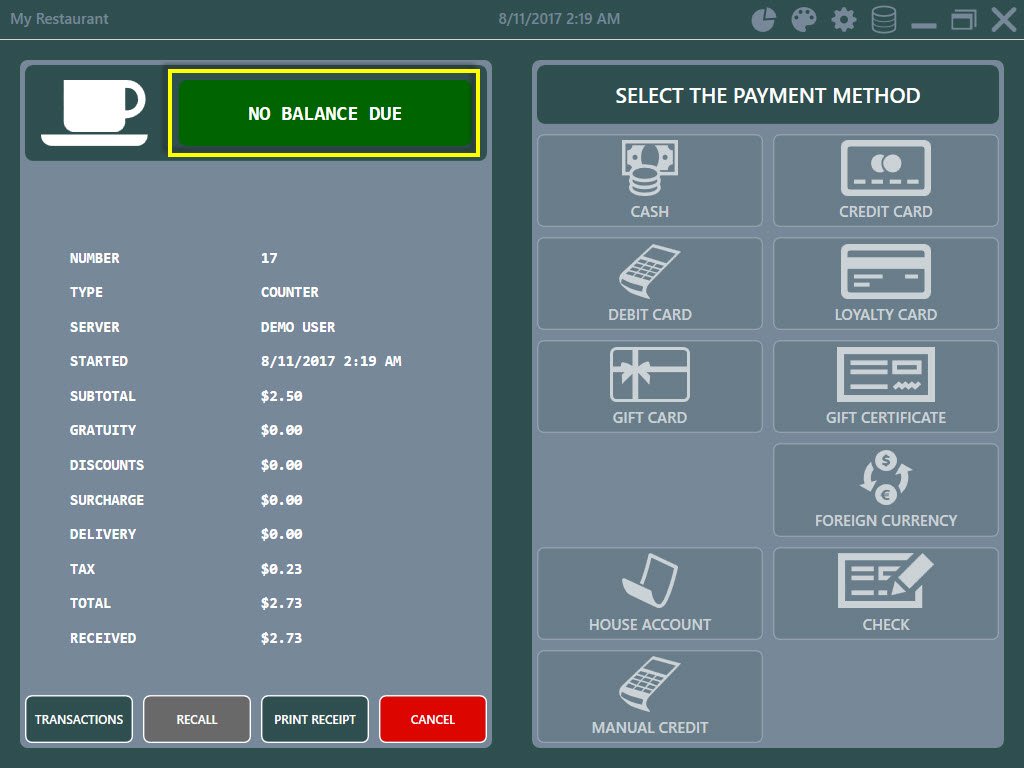Choose Credit Card payment
The width and height of the screenshot is (1024, 768).
tap(886, 181)
